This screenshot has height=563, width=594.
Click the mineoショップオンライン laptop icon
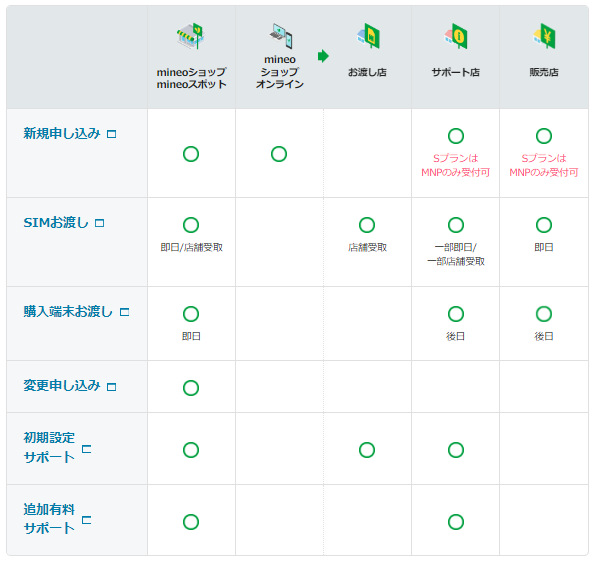coord(281,35)
